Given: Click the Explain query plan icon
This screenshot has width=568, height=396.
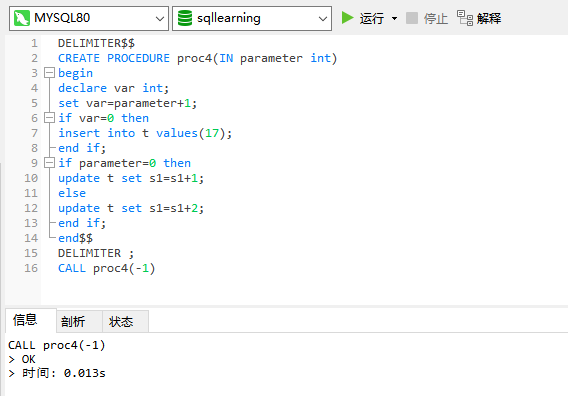Looking at the screenshot, I should coord(465,18).
